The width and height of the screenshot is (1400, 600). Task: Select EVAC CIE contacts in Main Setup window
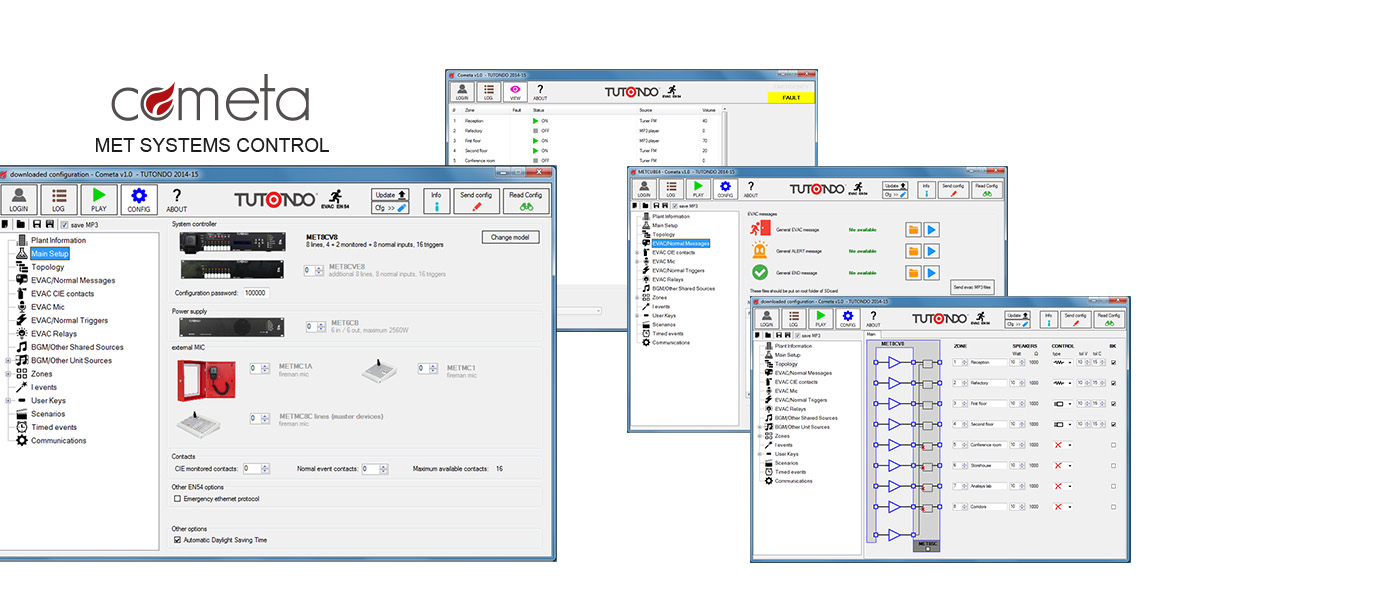[x=62, y=294]
